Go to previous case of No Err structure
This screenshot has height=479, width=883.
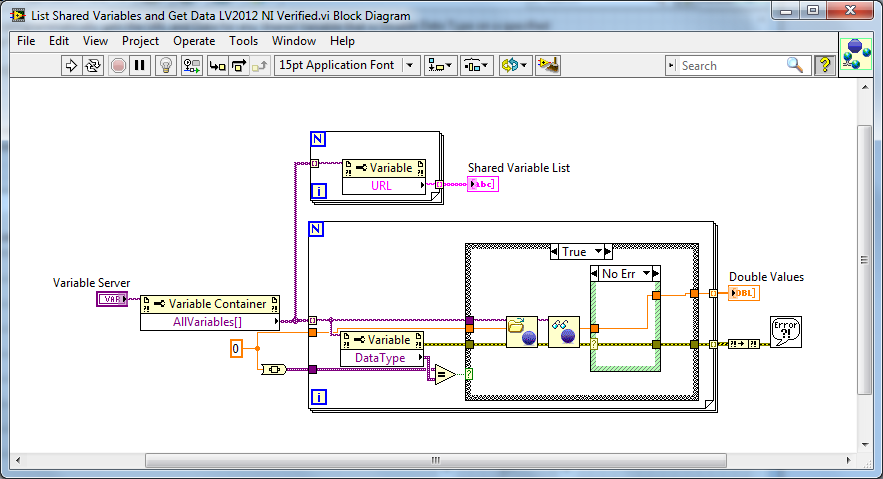coord(595,274)
